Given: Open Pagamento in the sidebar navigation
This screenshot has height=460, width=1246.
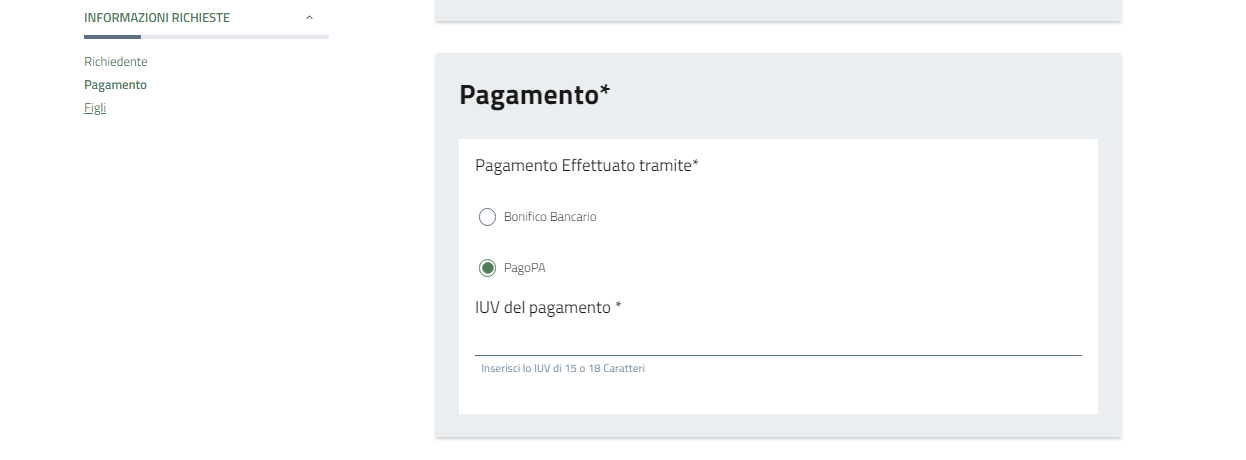Looking at the screenshot, I should click(115, 85).
